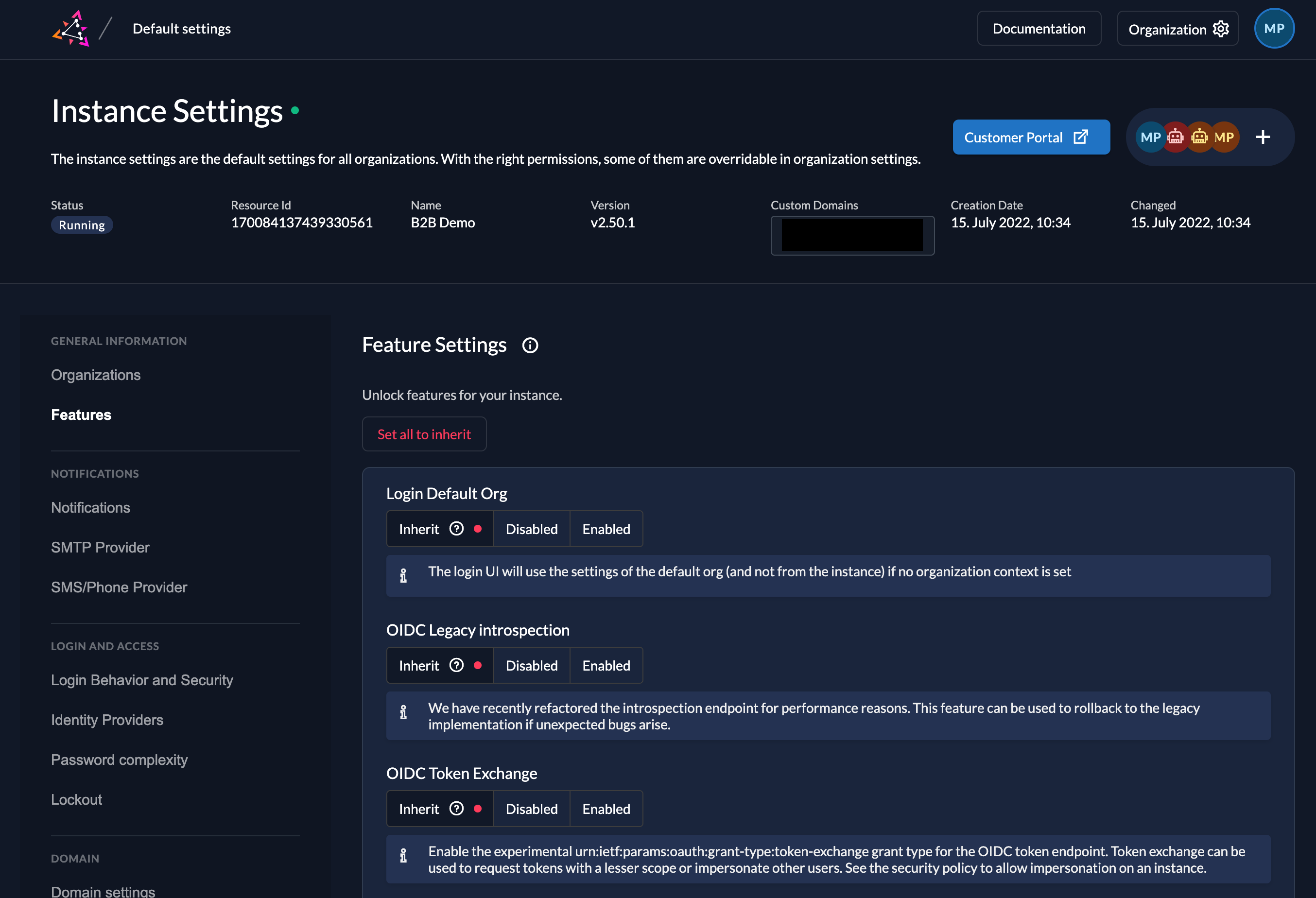Go to Identity Providers section

click(107, 720)
